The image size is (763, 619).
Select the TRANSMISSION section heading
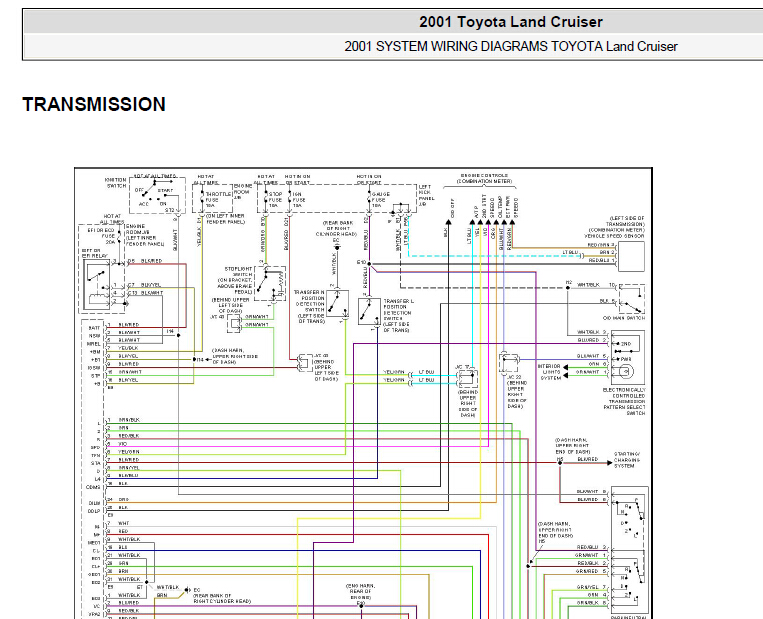(x=94, y=104)
